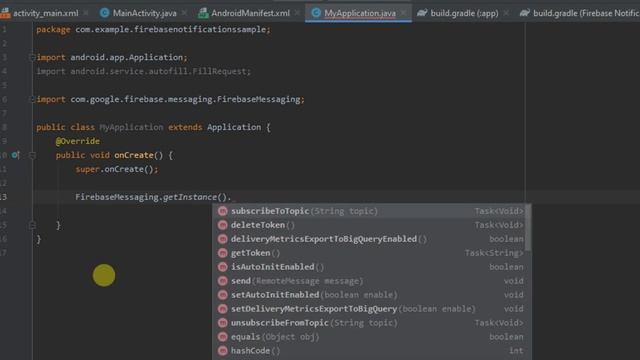Click the MainActivity.java class icon

[105, 13]
